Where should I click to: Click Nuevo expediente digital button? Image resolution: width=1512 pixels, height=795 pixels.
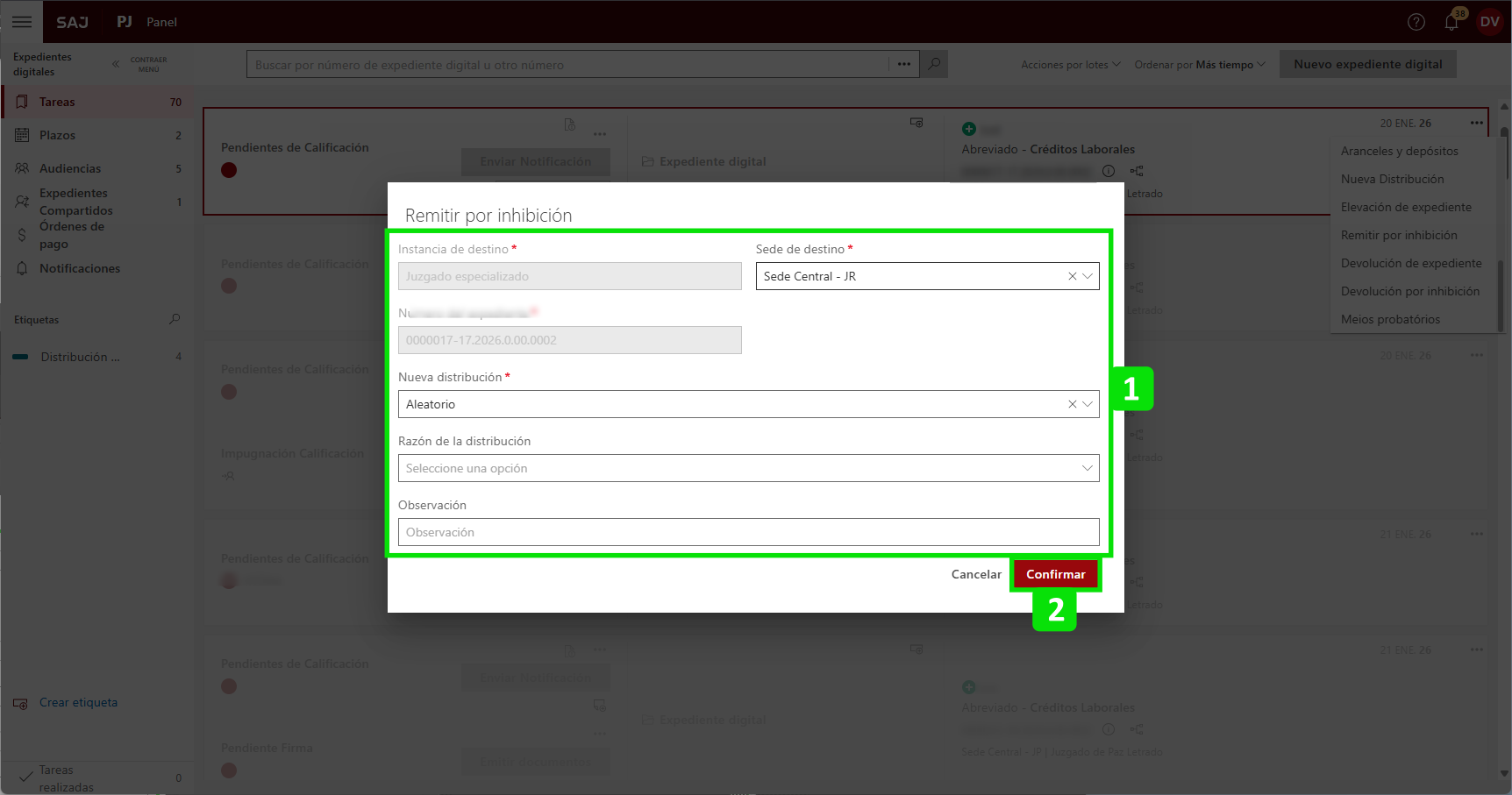(1367, 64)
